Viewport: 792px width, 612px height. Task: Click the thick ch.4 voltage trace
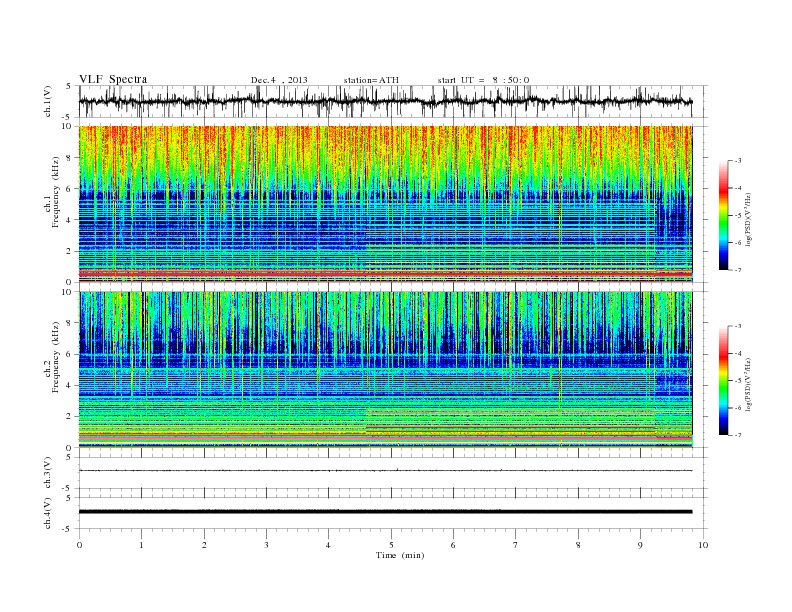click(385, 512)
